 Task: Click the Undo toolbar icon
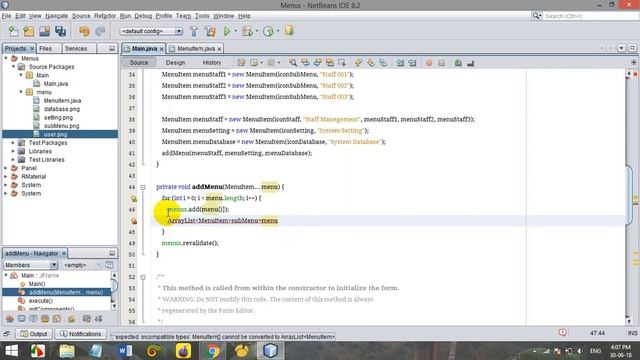(84, 31)
